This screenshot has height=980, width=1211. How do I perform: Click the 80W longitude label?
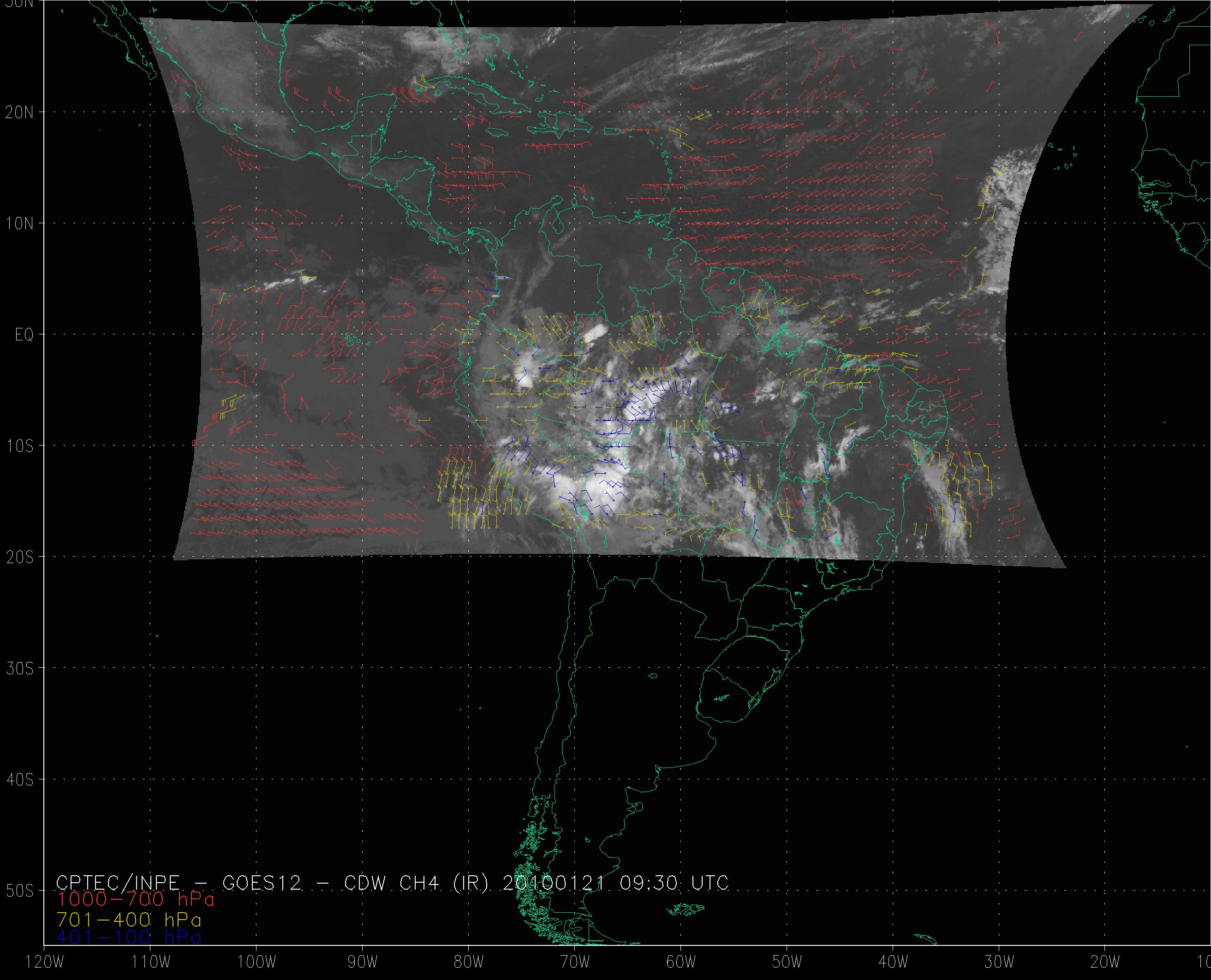tap(469, 962)
